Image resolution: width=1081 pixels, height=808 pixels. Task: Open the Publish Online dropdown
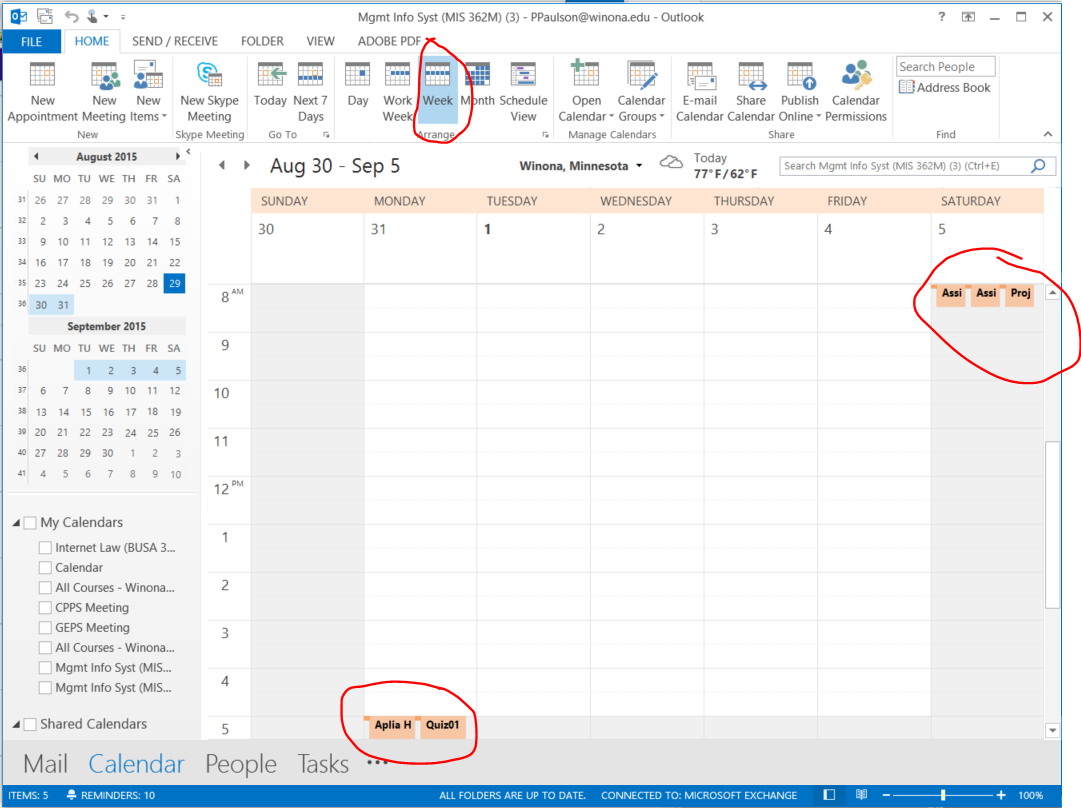(x=800, y=92)
